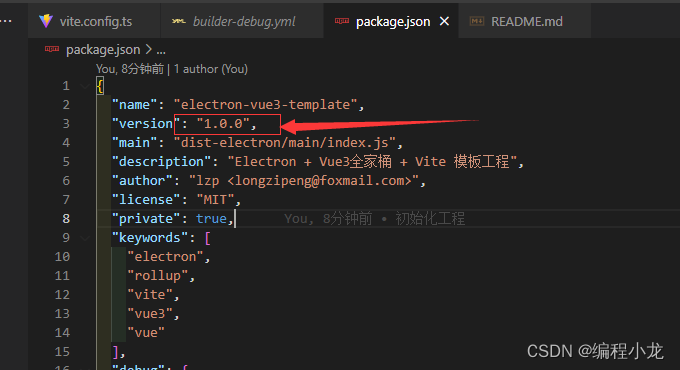Click the true value on line 8

[x=211, y=219]
